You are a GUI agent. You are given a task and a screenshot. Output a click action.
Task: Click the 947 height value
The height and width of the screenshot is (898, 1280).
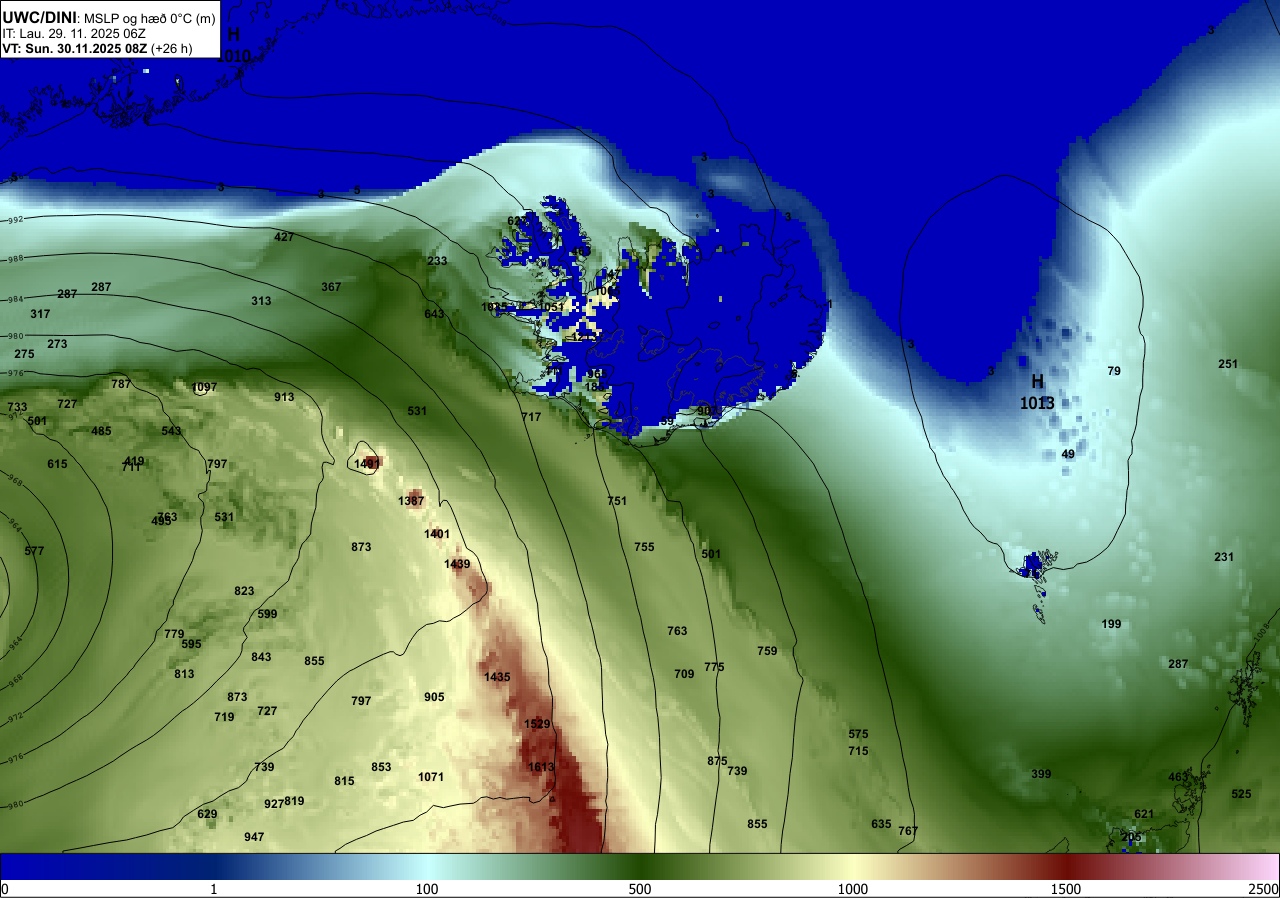tap(254, 837)
